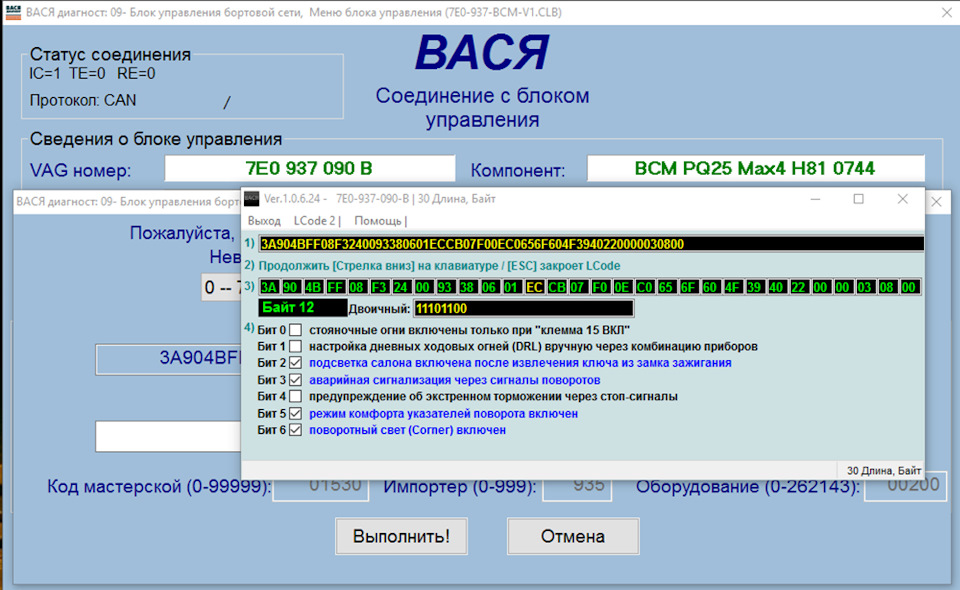
Task: Select the highlighted byte cell EC
Action: pyautogui.click(x=534, y=287)
